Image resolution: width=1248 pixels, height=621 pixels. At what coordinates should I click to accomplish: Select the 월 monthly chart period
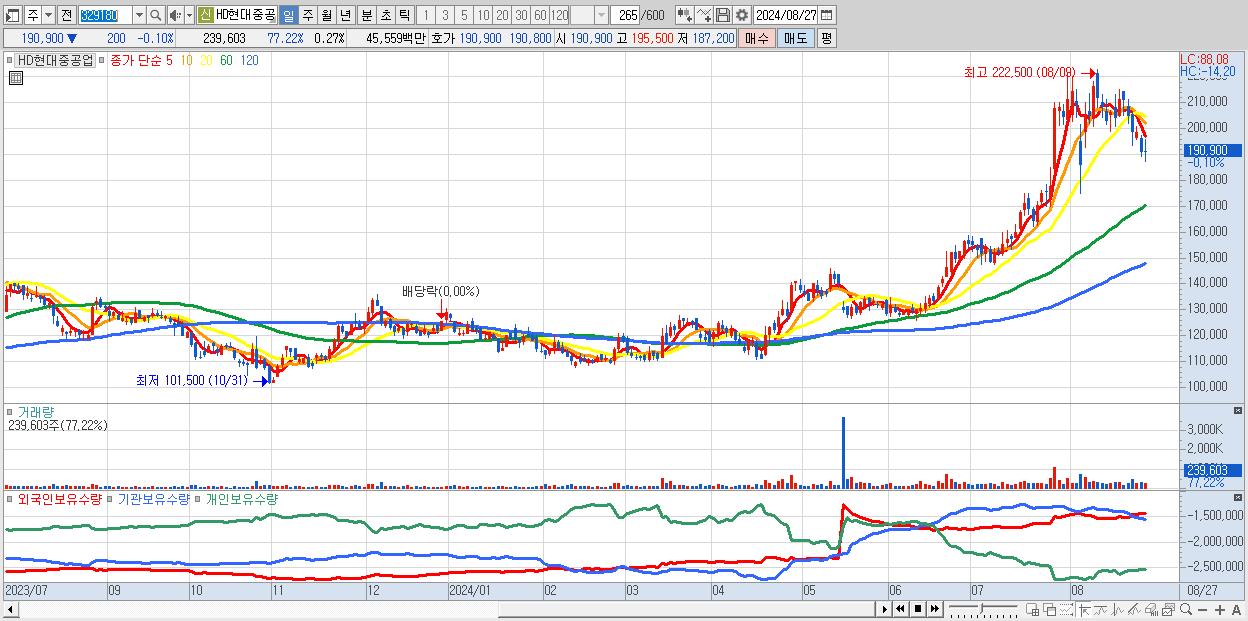pos(326,16)
